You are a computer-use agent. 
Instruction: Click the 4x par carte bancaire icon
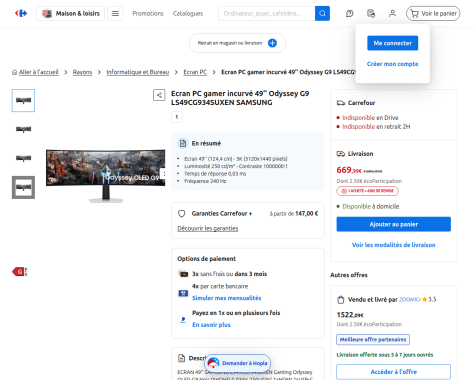[183, 293]
